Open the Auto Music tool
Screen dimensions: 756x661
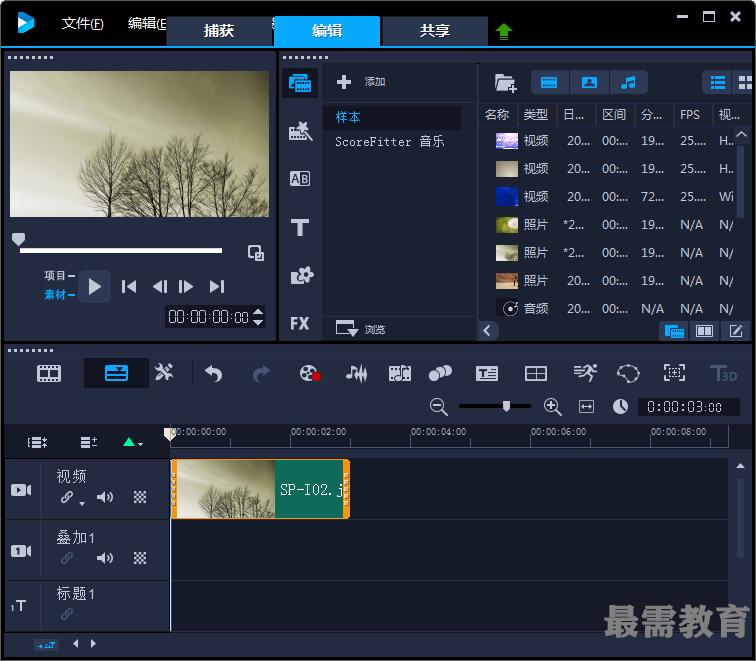[x=400, y=373]
